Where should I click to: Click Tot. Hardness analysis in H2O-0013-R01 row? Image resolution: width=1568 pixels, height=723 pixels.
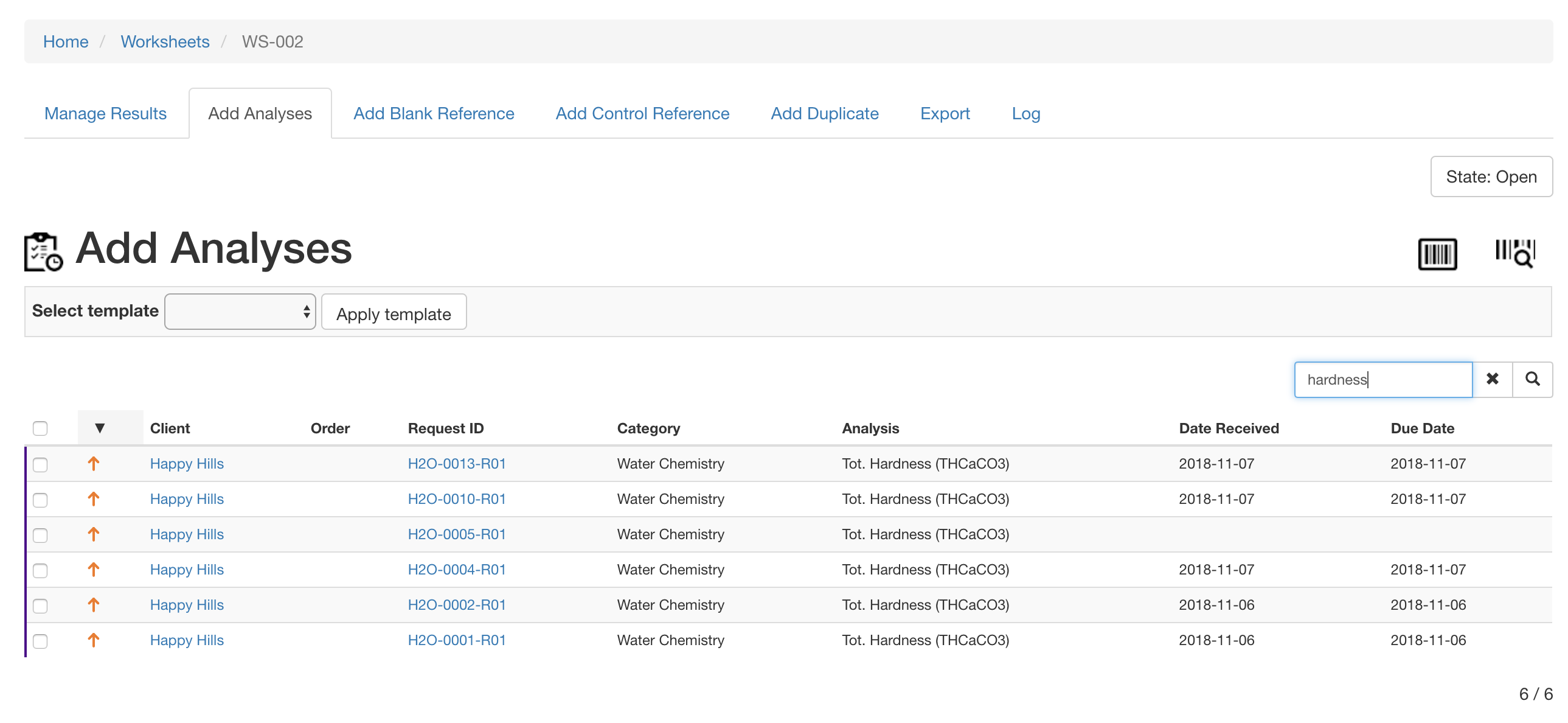pos(925,464)
